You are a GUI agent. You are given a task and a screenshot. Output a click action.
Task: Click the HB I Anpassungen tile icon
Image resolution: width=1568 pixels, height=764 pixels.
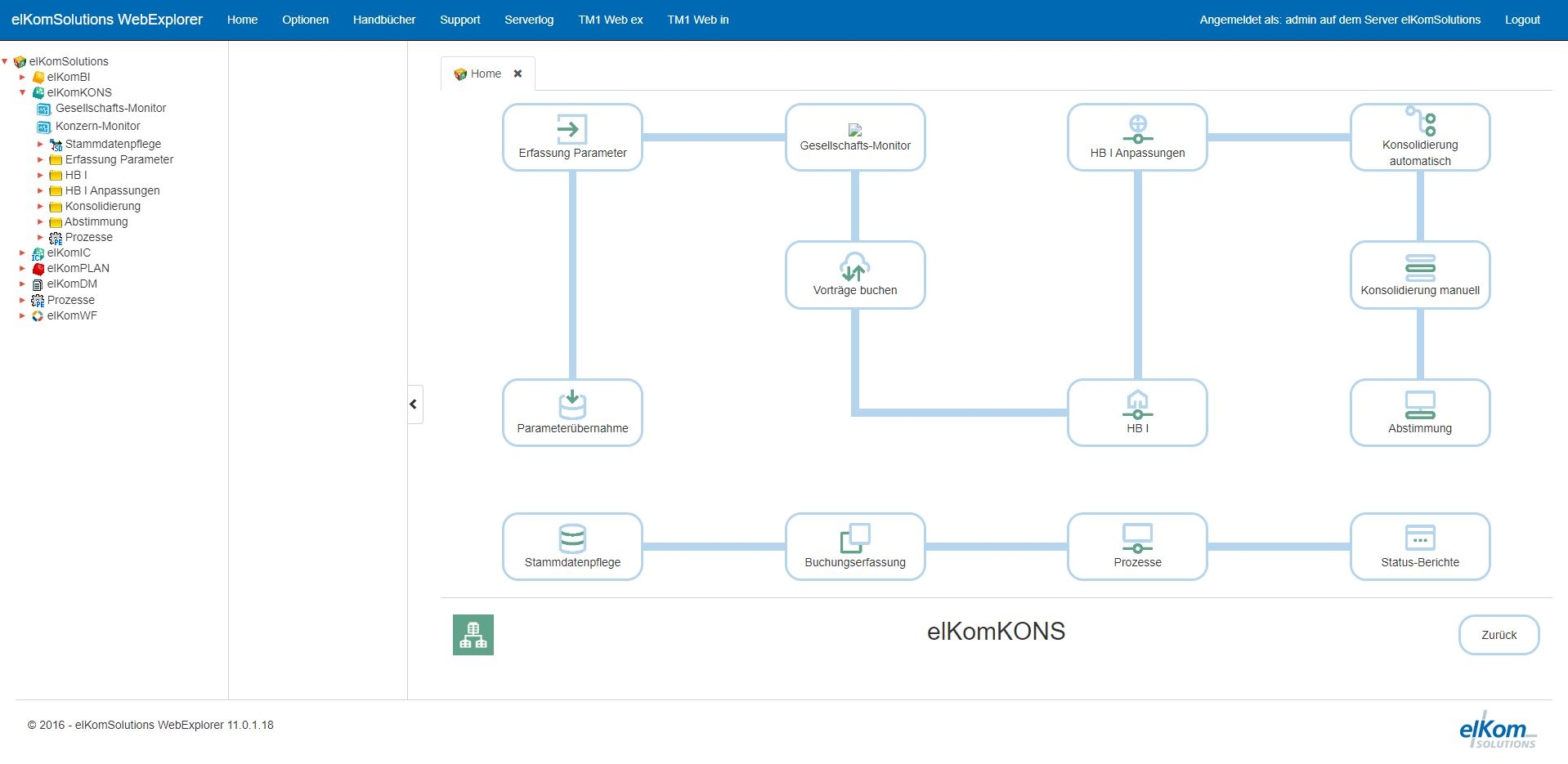coord(1137,129)
